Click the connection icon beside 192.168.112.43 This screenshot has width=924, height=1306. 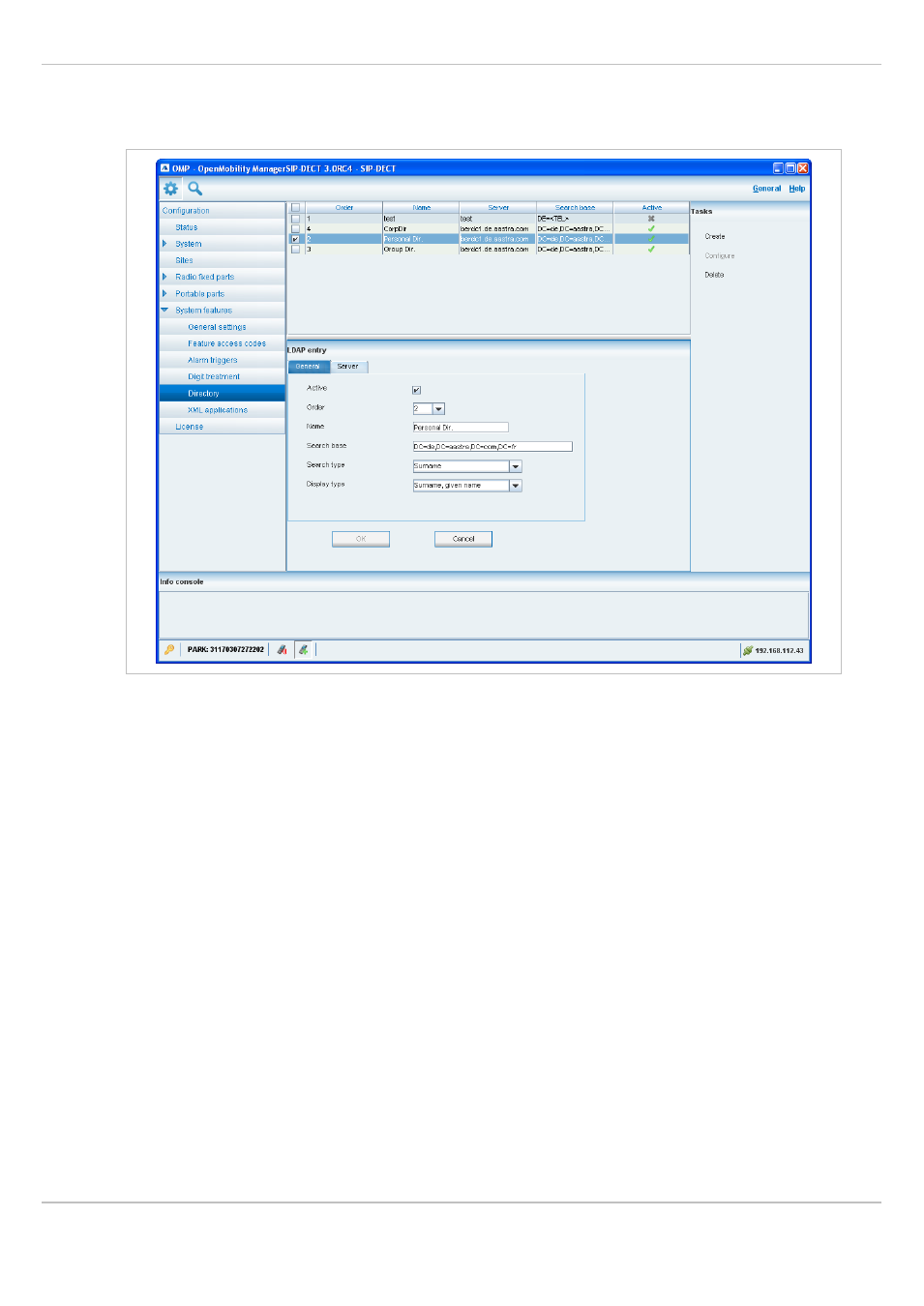747,650
